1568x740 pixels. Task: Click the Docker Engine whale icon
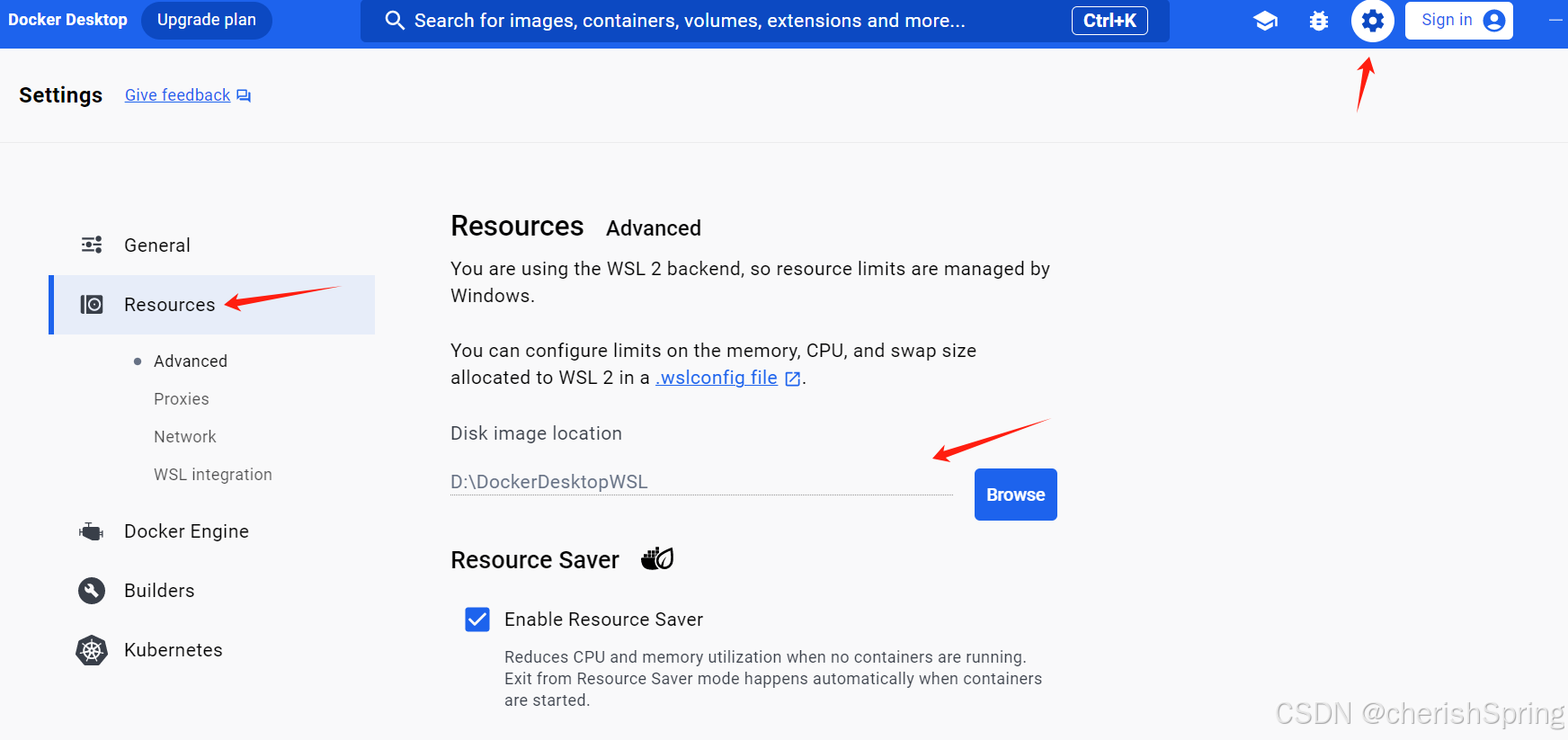click(92, 531)
